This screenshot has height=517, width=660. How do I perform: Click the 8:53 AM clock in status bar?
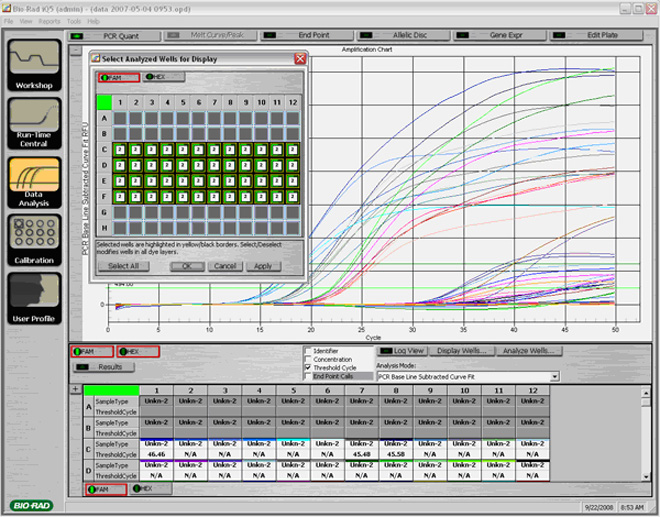632,507
